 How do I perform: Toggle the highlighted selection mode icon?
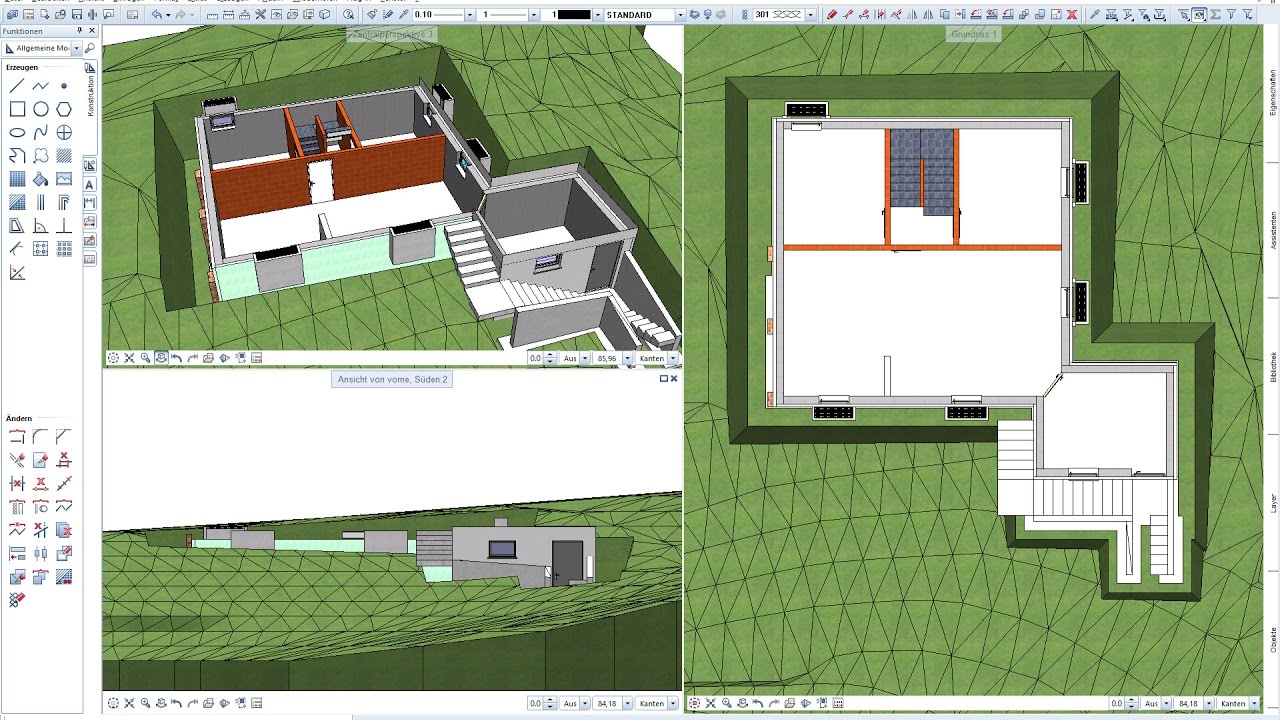1199,14
